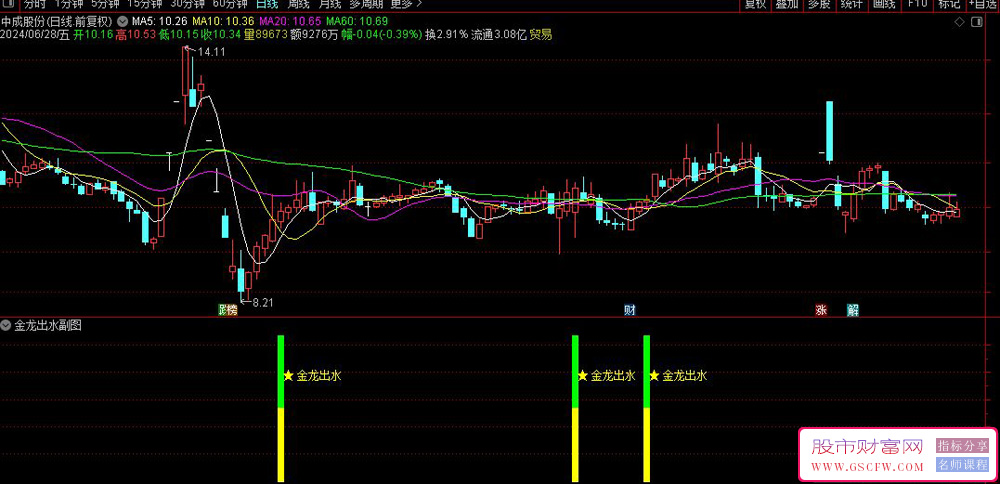The height and width of the screenshot is (484, 1000).
Task: Click the 2024/06/28/五 date text
Action: tap(35, 34)
